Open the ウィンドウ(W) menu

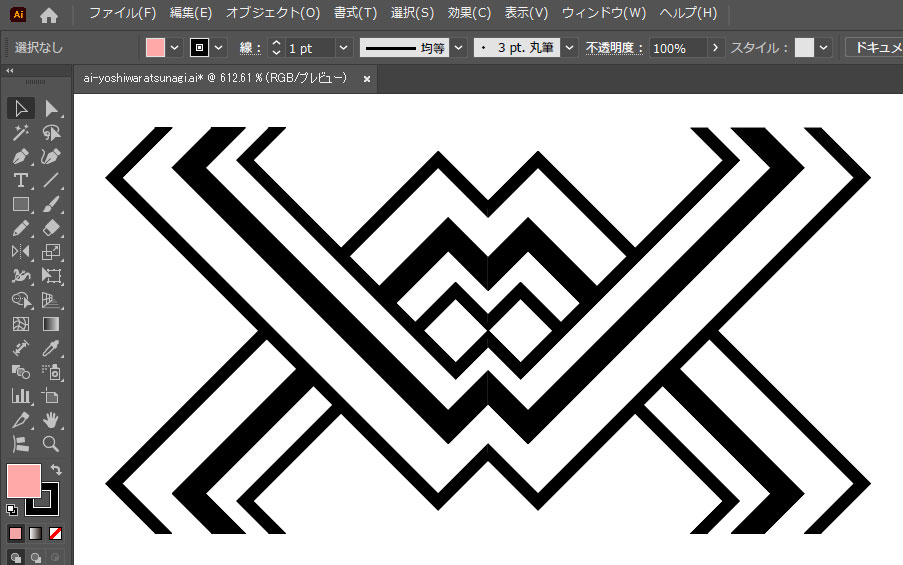coord(603,14)
